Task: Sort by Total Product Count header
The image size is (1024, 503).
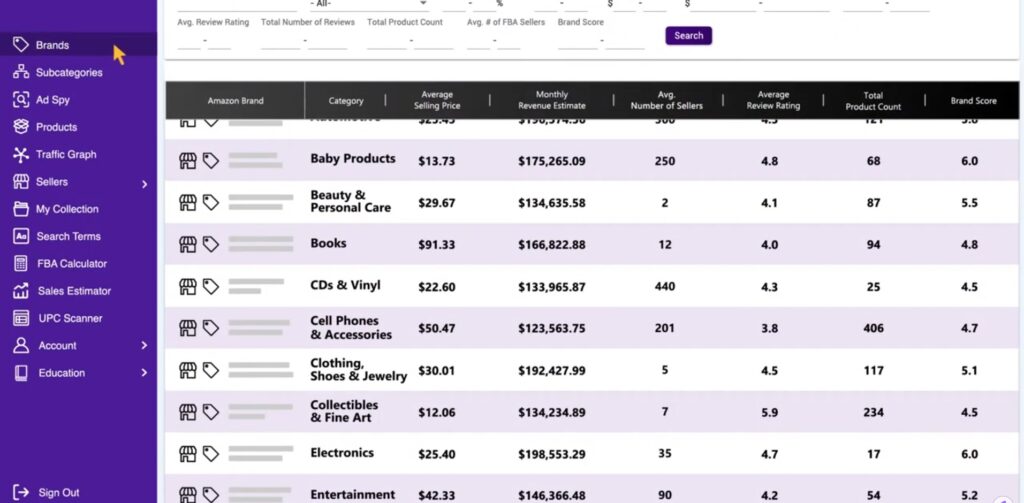Action: coord(873,101)
